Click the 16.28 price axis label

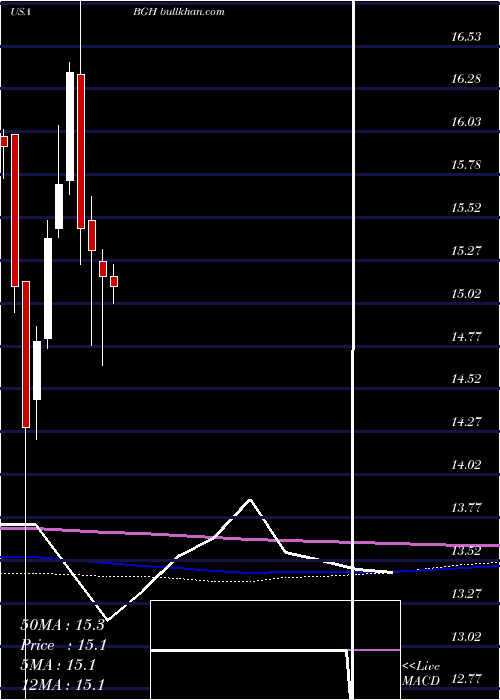(x=466, y=79)
